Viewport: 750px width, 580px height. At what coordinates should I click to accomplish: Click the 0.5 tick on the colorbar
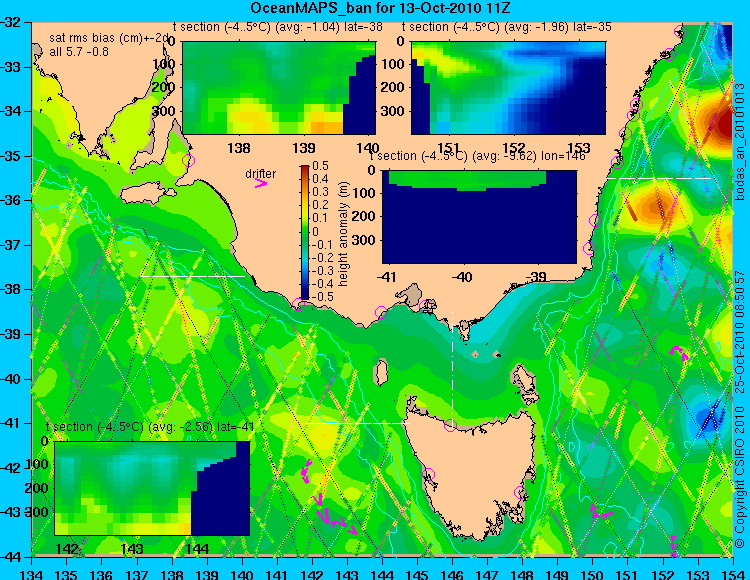320,166
